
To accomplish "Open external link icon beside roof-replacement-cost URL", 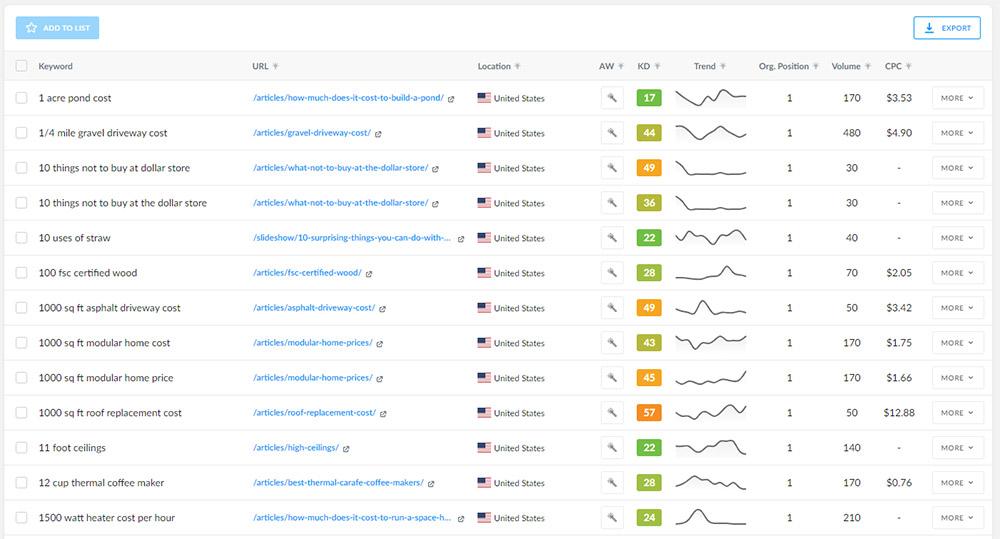I will [383, 413].
